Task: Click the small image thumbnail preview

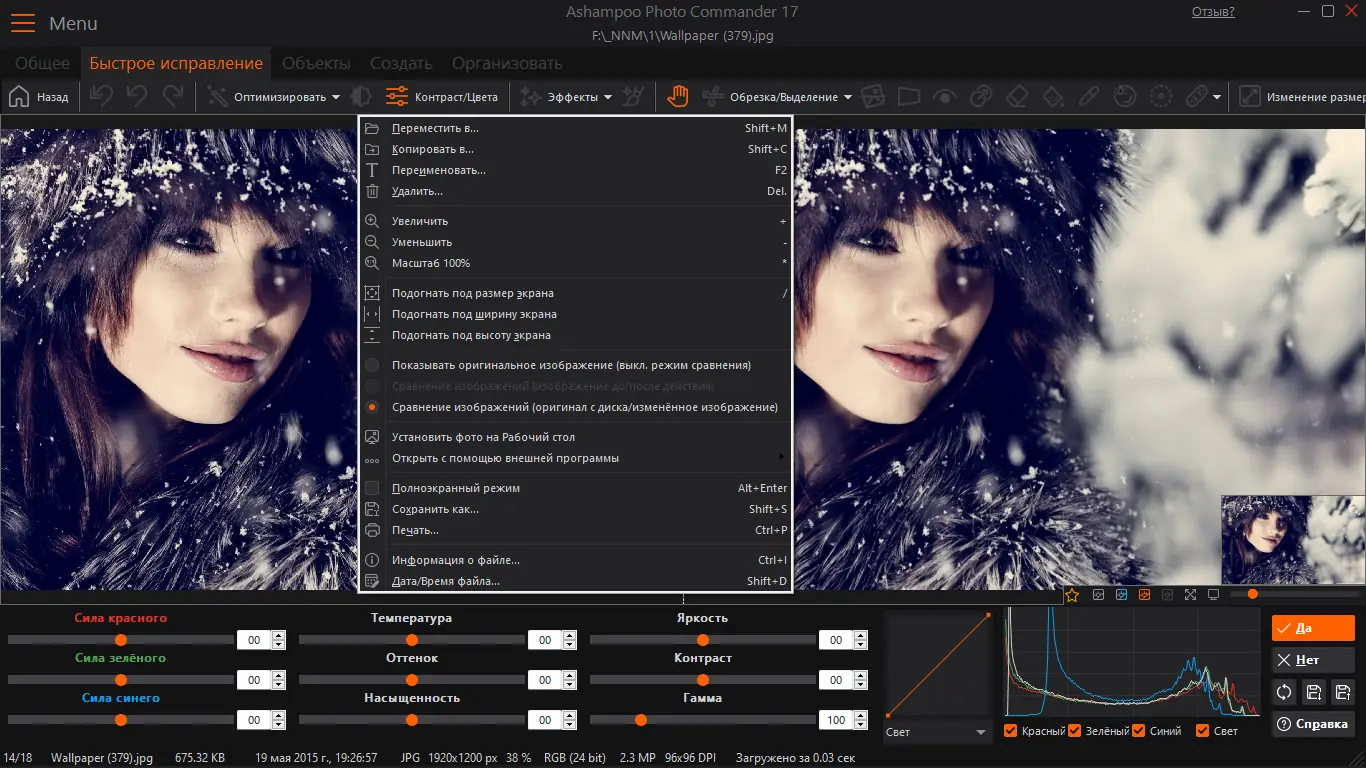Action: click(x=1291, y=539)
